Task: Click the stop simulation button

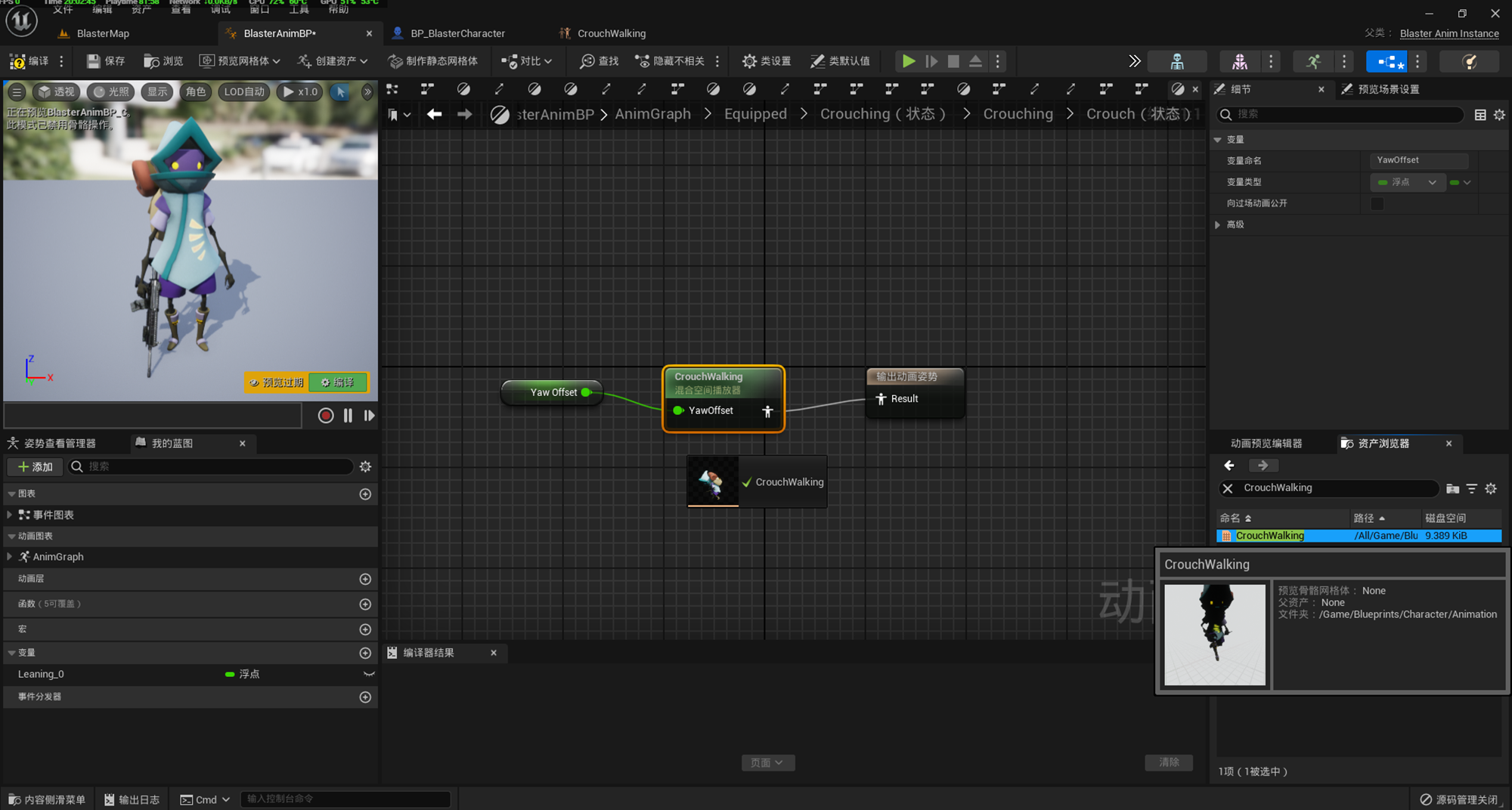Action: [953, 61]
